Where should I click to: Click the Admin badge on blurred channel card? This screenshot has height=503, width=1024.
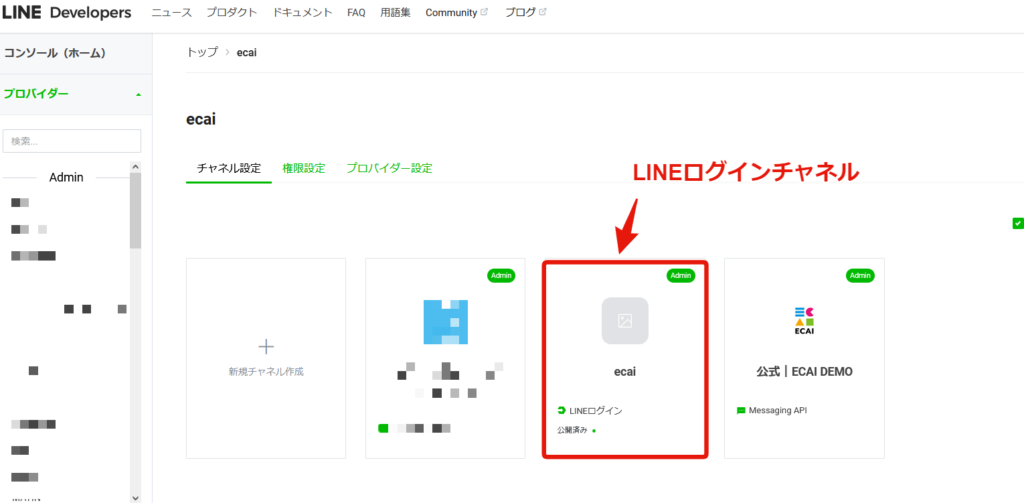[x=502, y=276]
